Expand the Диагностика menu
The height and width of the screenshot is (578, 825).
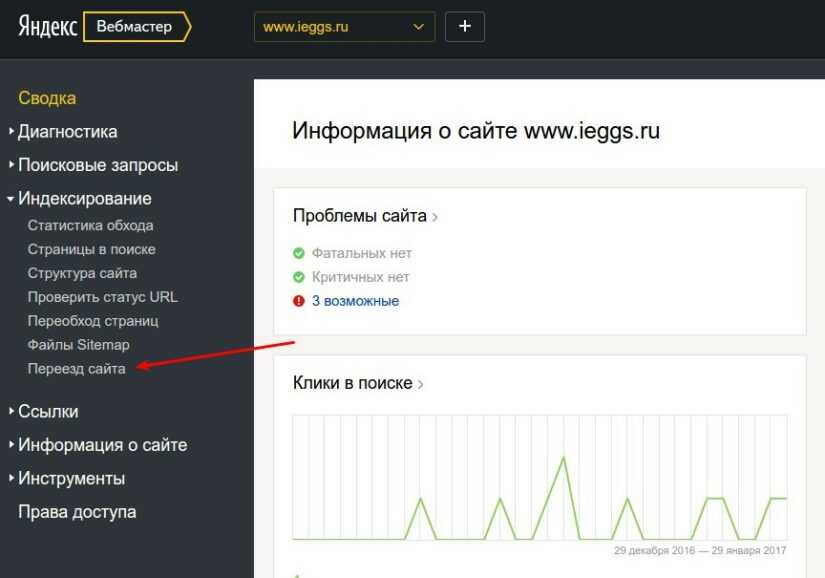(67, 131)
